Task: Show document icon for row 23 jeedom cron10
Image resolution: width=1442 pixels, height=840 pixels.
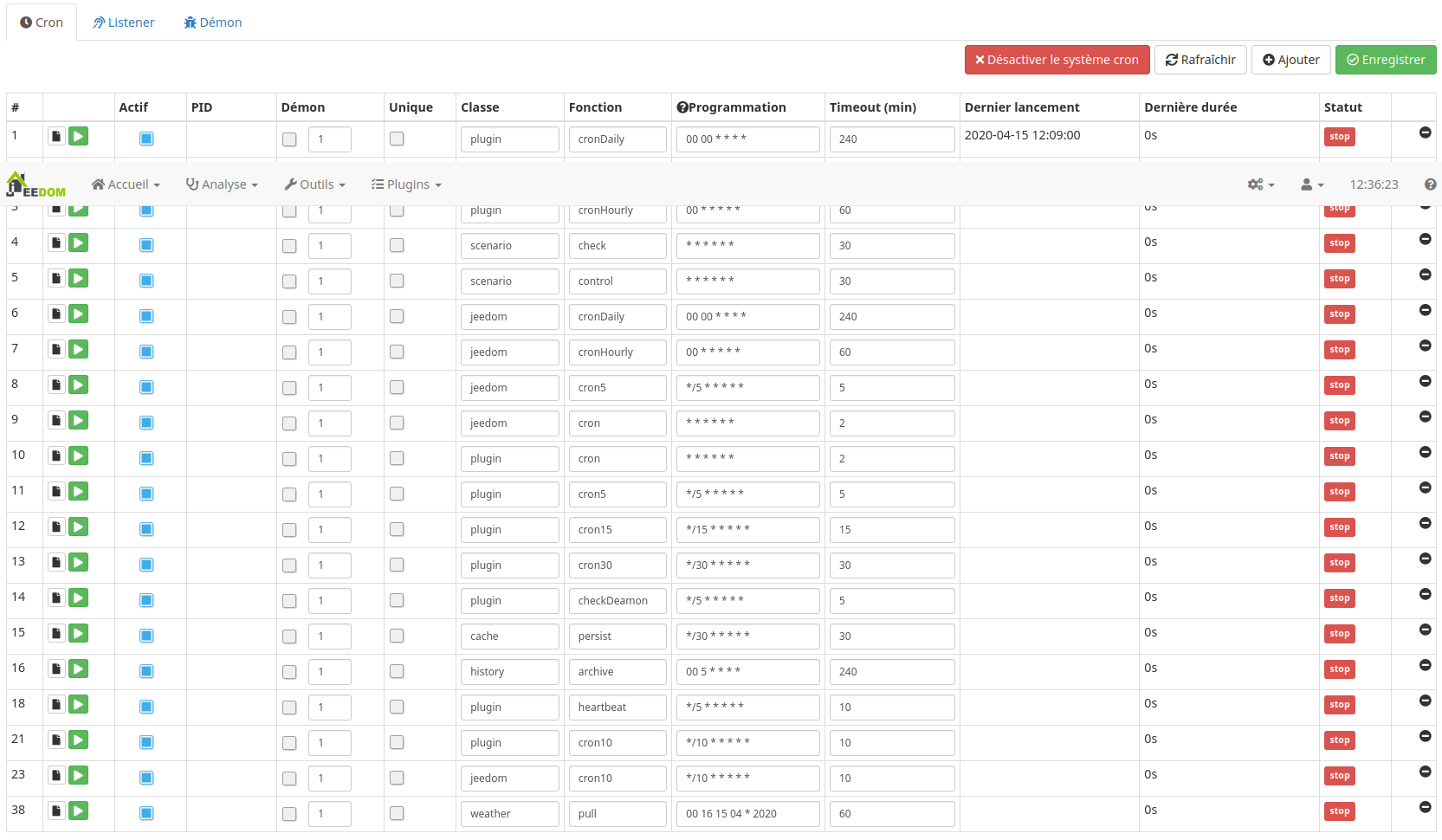Action: click(x=56, y=775)
